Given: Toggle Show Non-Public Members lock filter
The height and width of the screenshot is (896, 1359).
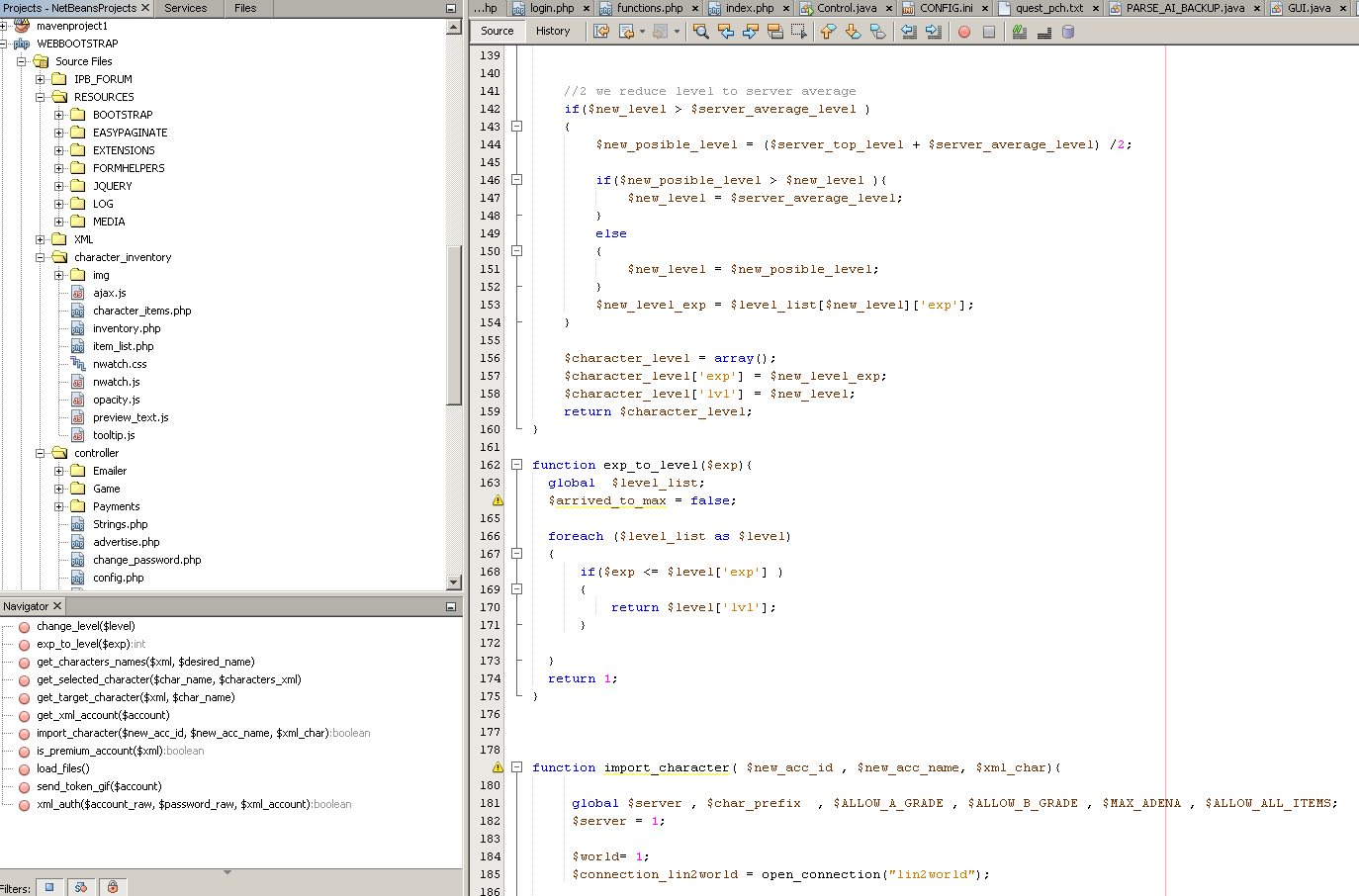Looking at the screenshot, I should click(x=113, y=887).
